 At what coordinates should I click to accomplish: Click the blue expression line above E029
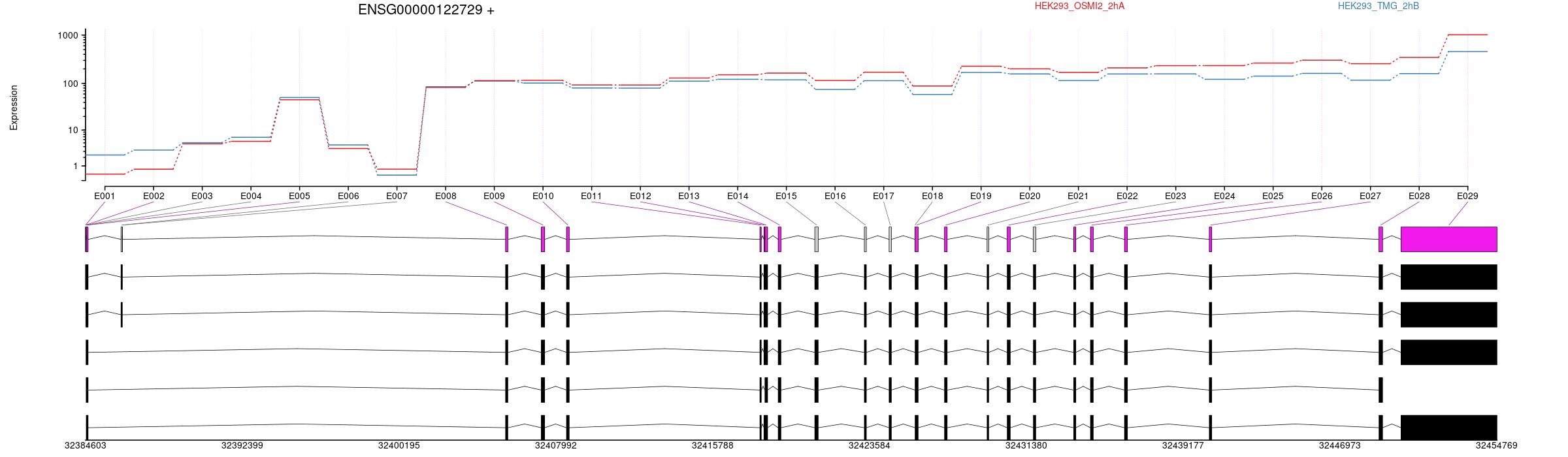pos(1467,52)
